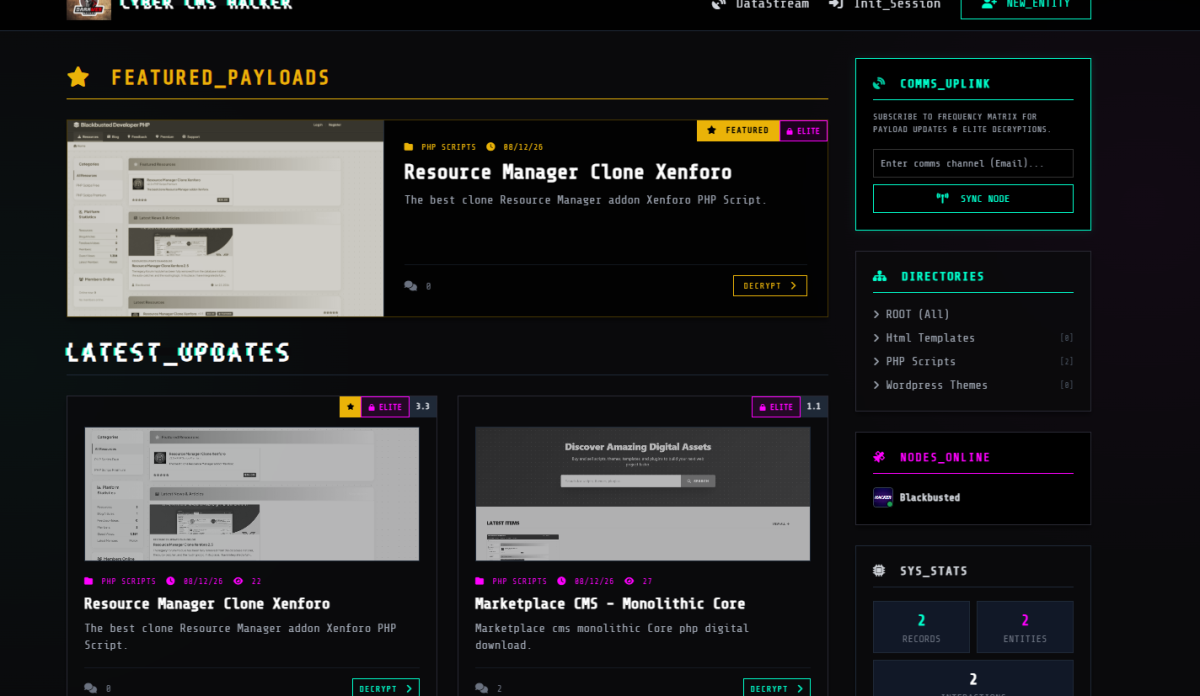Expand the Wordpress Themes directory chevron
This screenshot has height=696, width=1200.
[x=877, y=385]
